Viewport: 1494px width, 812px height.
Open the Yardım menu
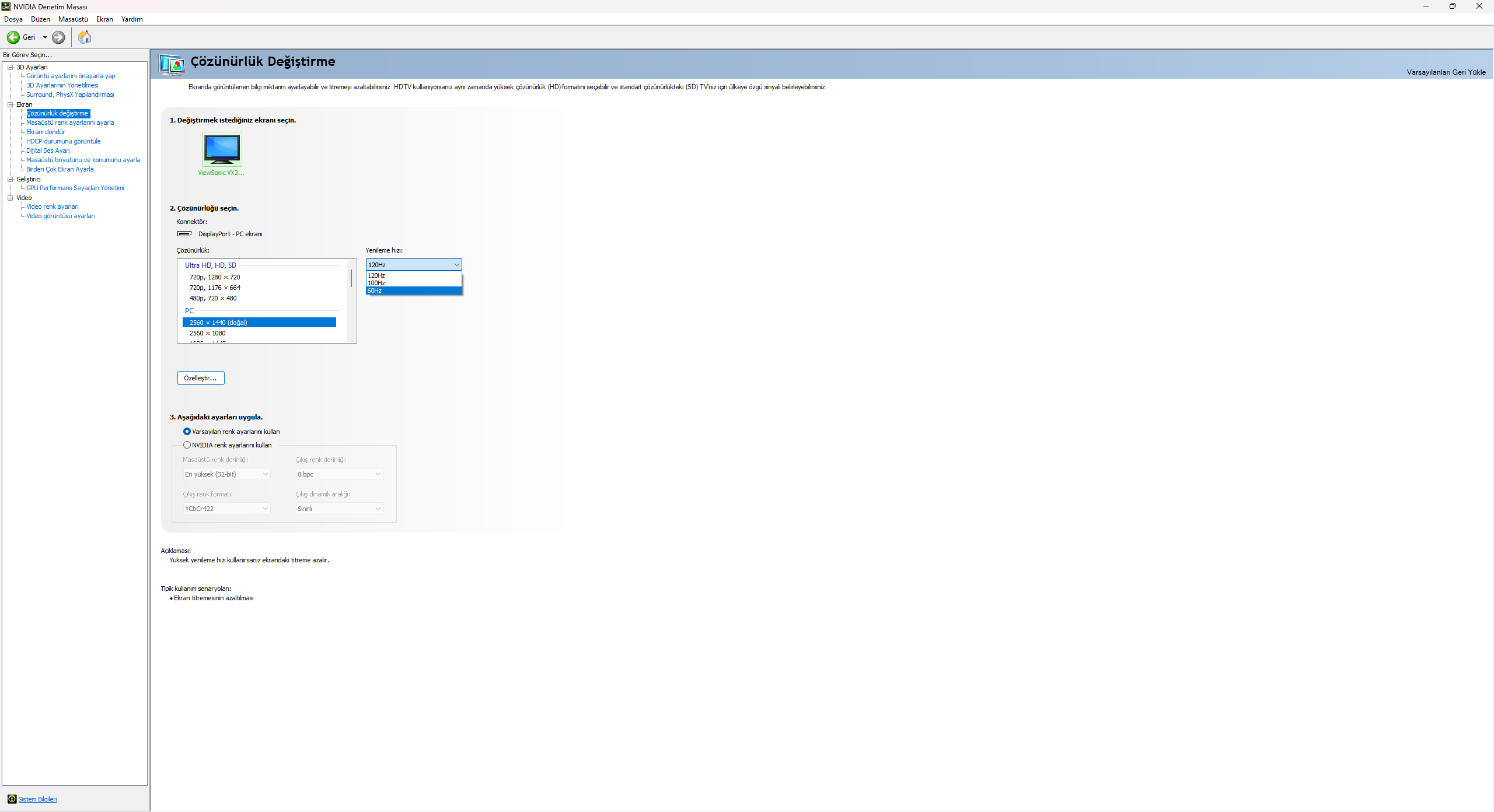pos(132,19)
